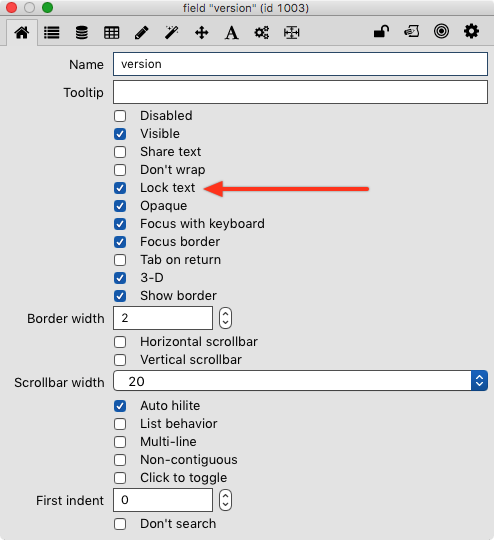Enable the Vertical scrollbar checkbox
Screen dimensions: 494x540
tap(120, 360)
